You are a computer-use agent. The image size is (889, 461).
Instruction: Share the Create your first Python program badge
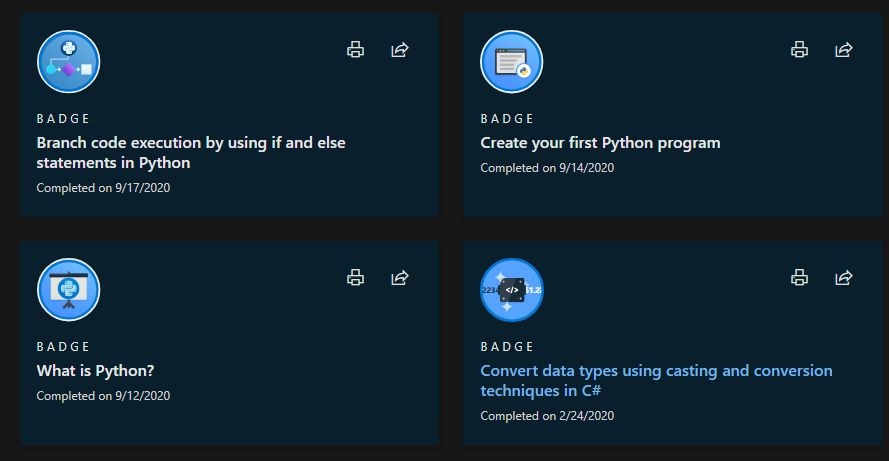tap(844, 50)
